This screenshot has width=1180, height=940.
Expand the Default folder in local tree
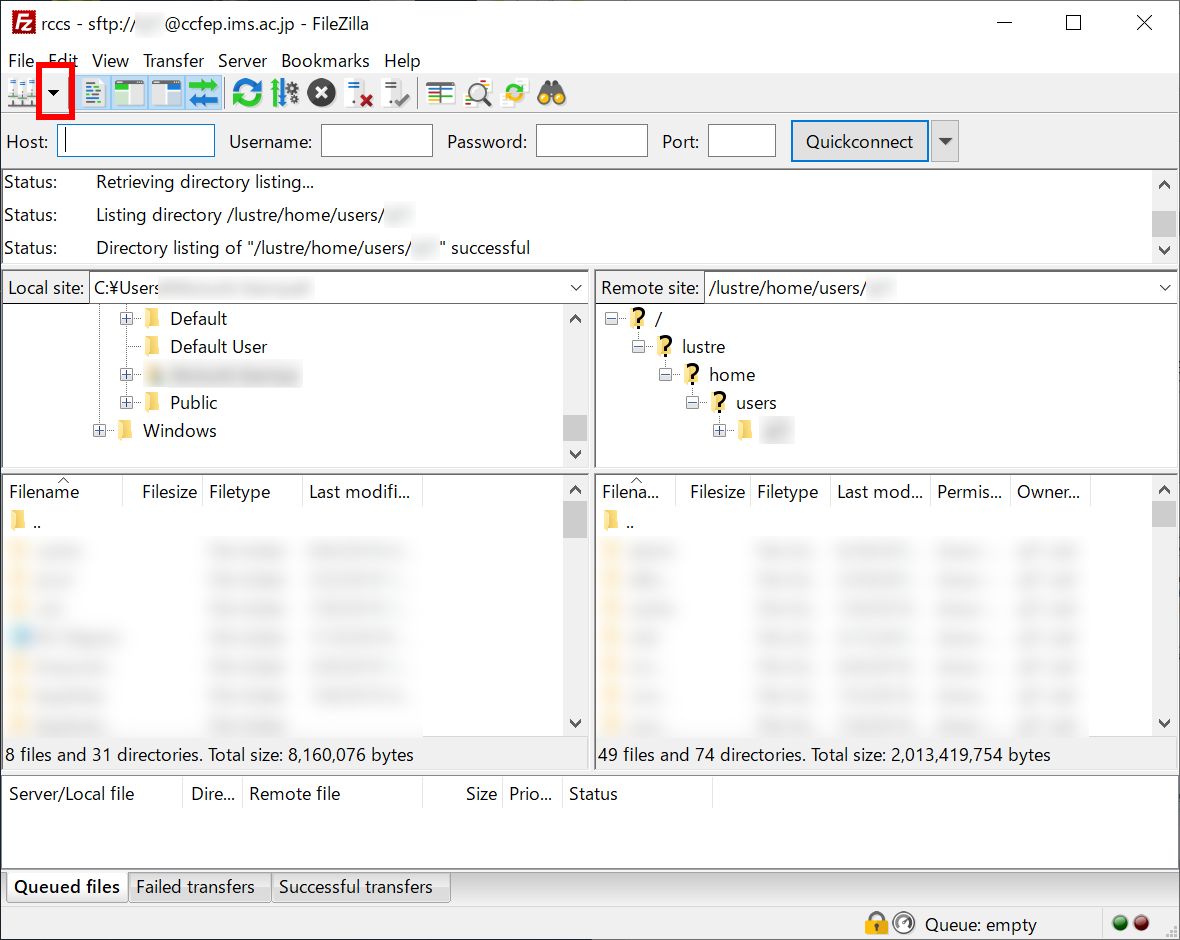[126, 318]
